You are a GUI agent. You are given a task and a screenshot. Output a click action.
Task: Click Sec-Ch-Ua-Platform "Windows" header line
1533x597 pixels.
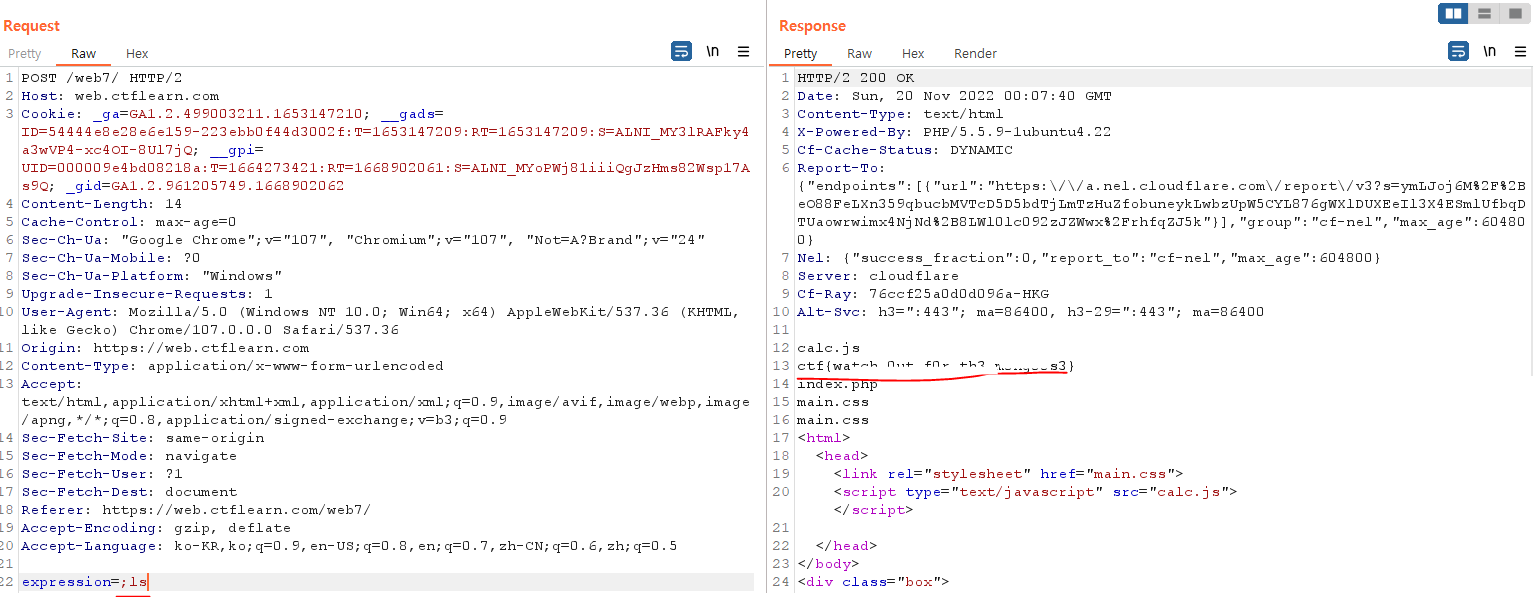point(151,276)
